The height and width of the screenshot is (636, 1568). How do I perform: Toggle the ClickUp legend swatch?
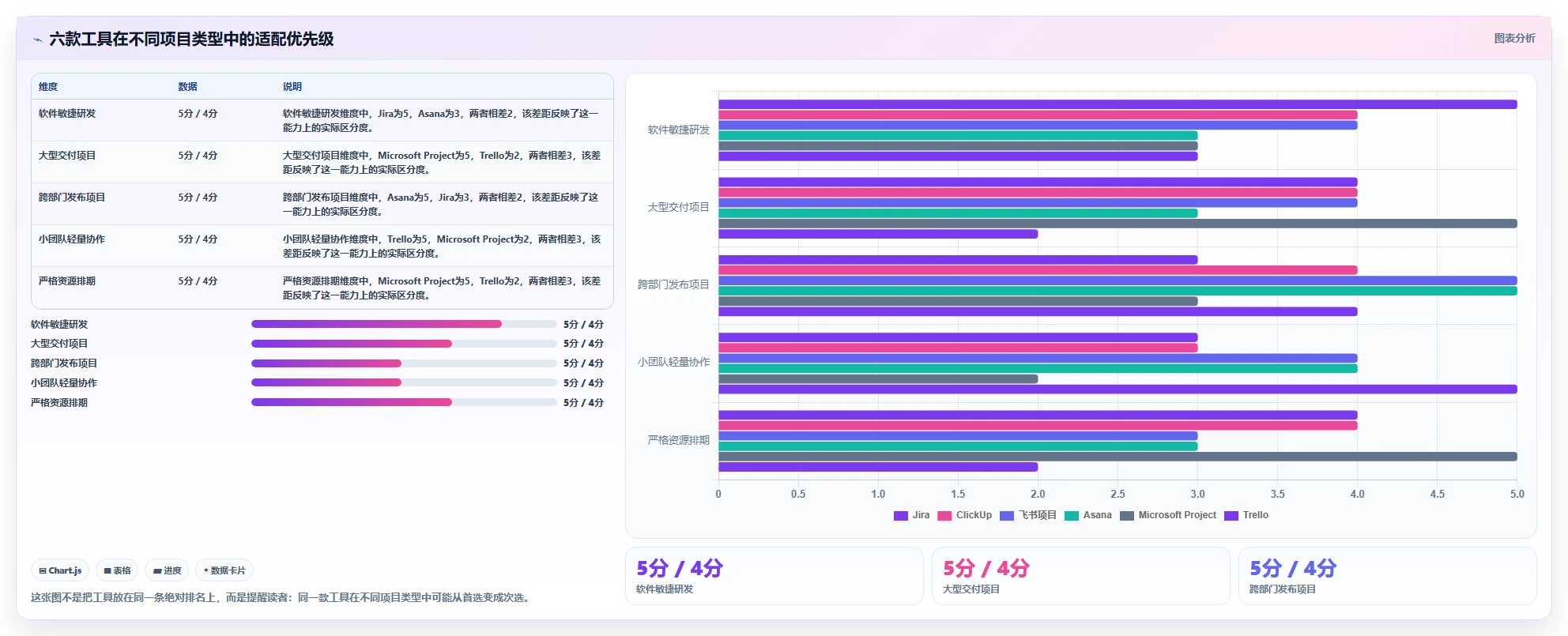(x=944, y=516)
